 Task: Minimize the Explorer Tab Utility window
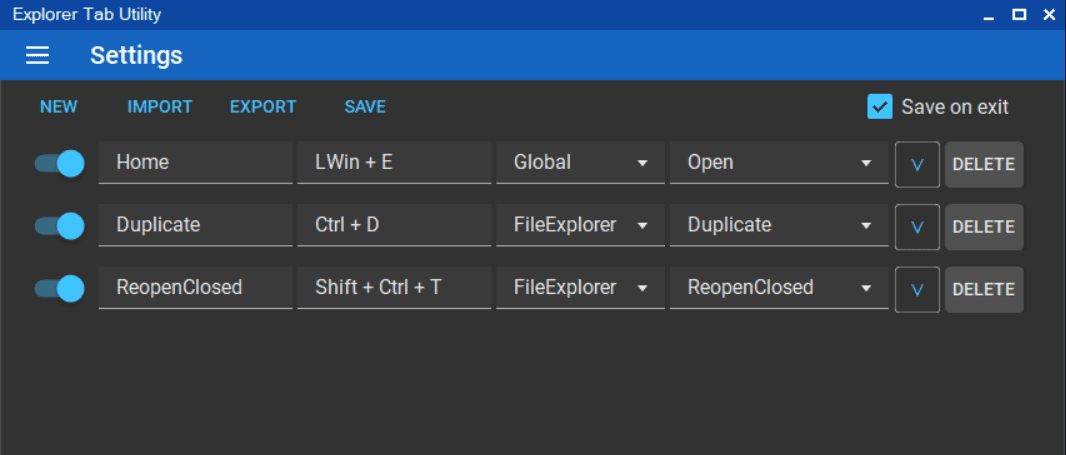point(988,15)
